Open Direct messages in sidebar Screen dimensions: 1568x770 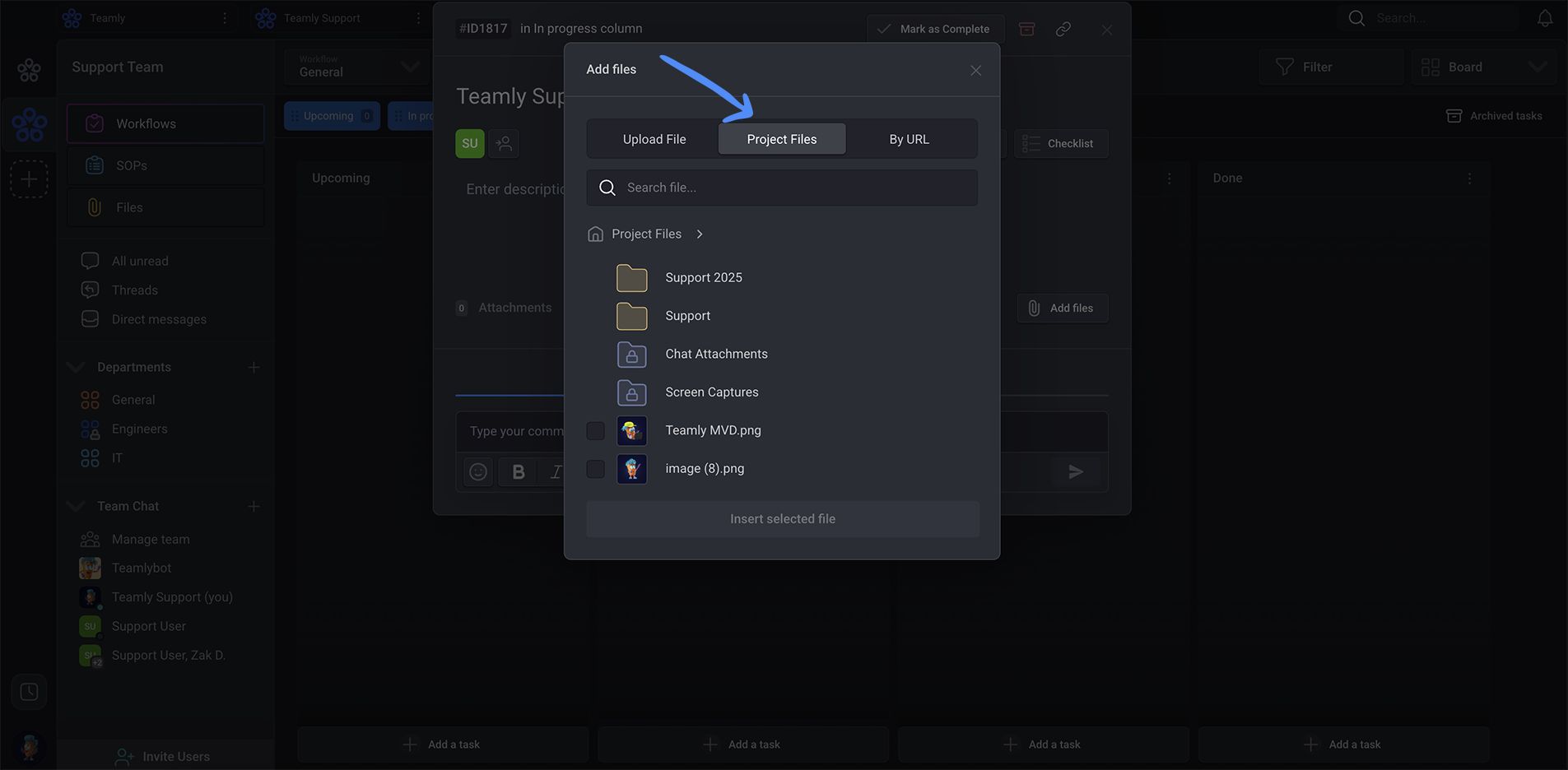point(159,319)
